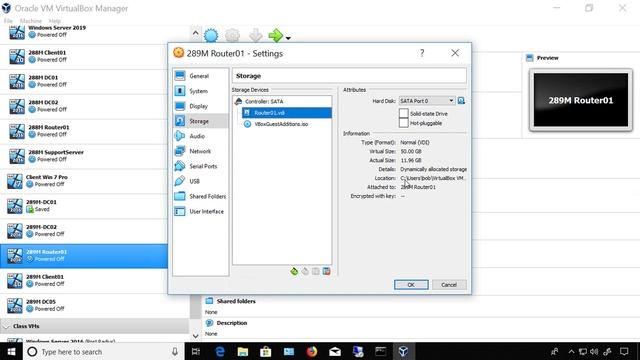Open the General settings category
Screen dimensions: 640x360
tap(200, 76)
